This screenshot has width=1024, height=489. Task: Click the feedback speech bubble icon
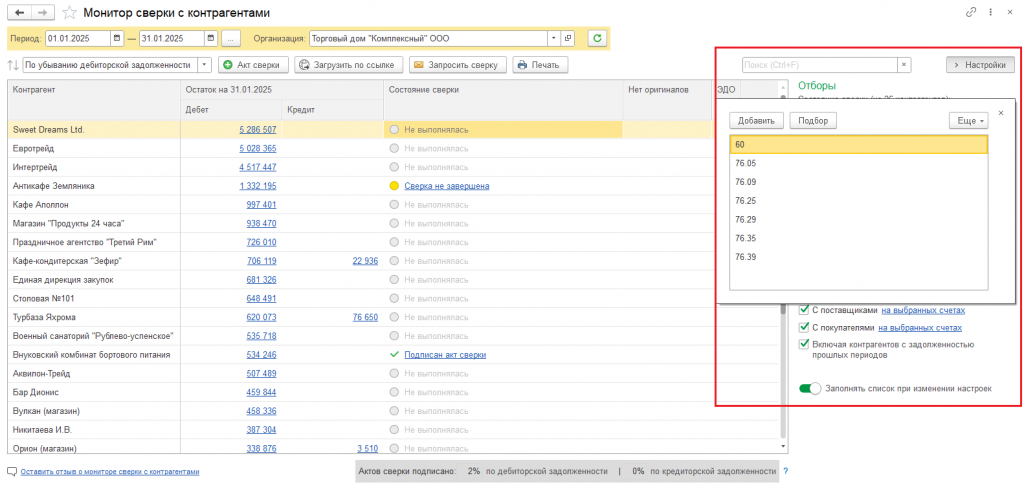tap(12, 471)
